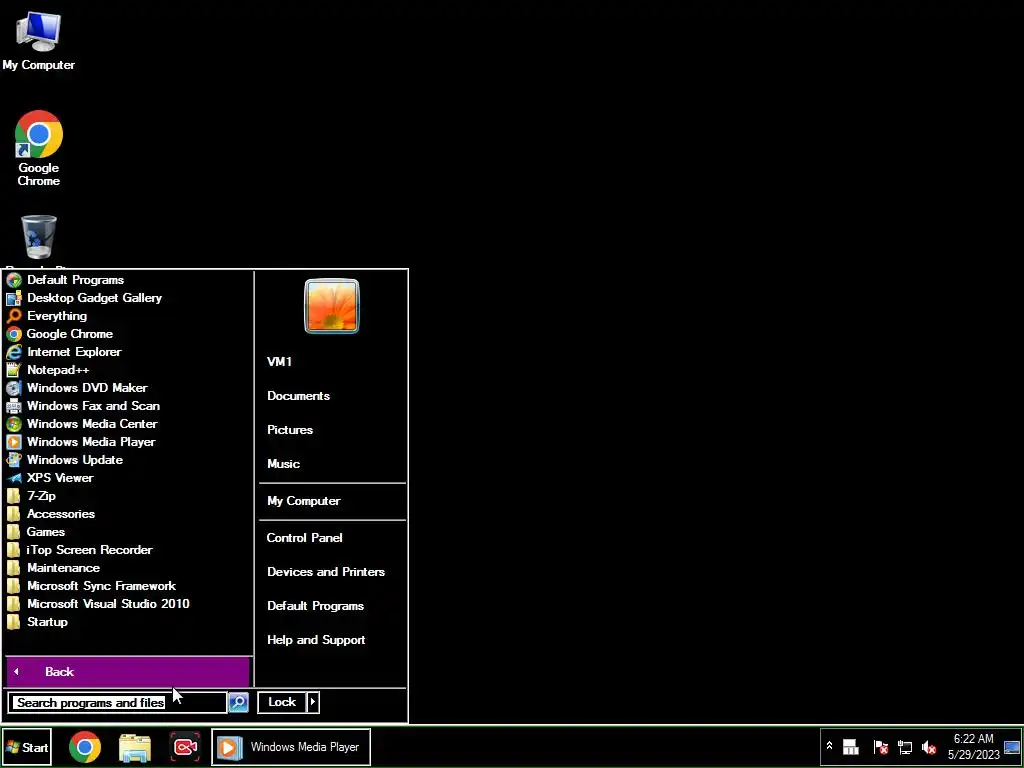
Task: Open My Computer desktop icon
Action: (x=39, y=40)
